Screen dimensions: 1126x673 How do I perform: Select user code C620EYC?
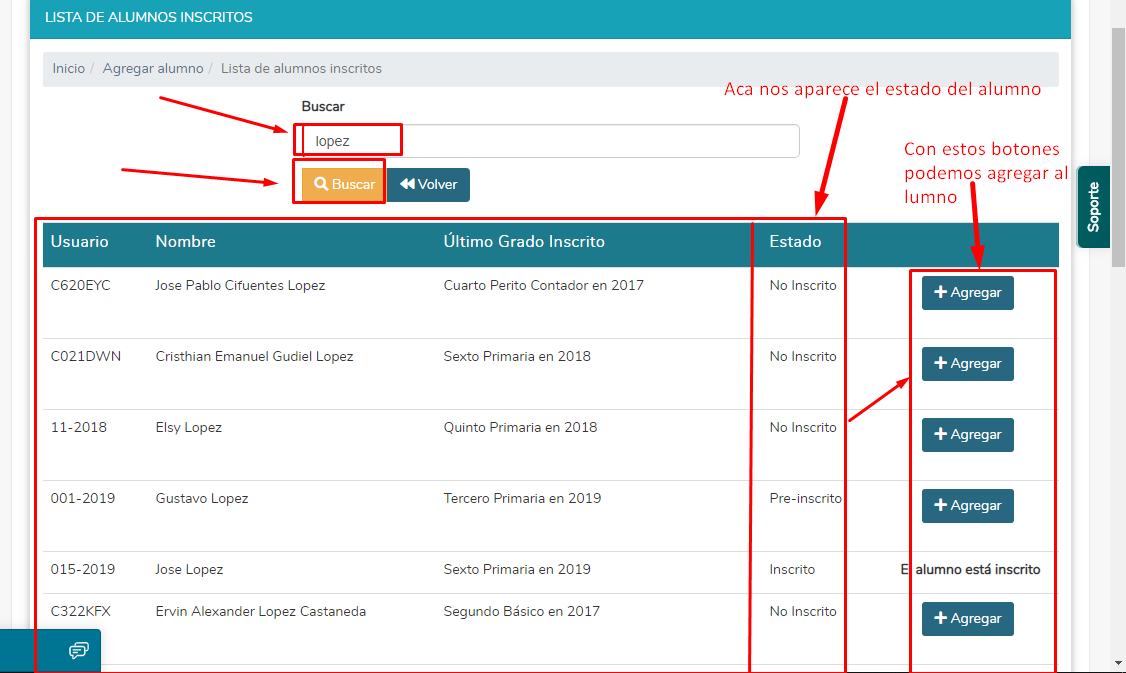80,285
